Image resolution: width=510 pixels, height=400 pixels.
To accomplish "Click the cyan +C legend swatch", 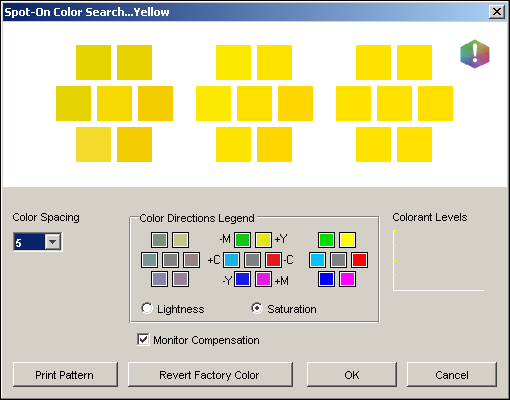I will click(x=231, y=260).
